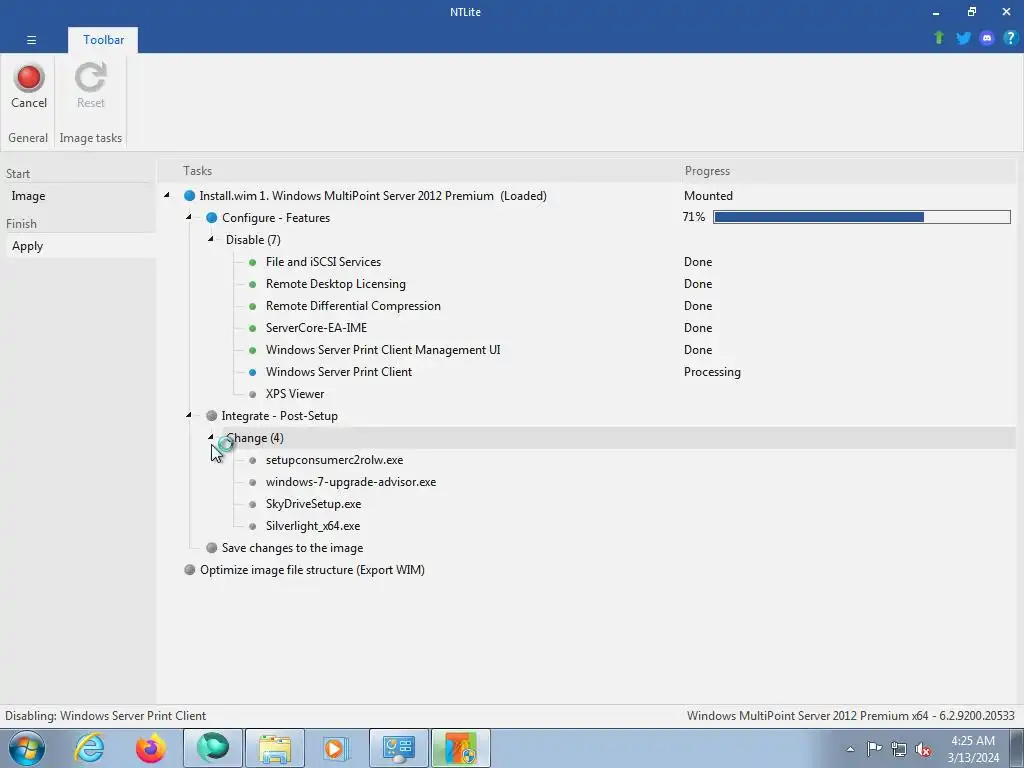Click the Processing status text
Image resolution: width=1024 pixels, height=768 pixels.
pos(712,372)
